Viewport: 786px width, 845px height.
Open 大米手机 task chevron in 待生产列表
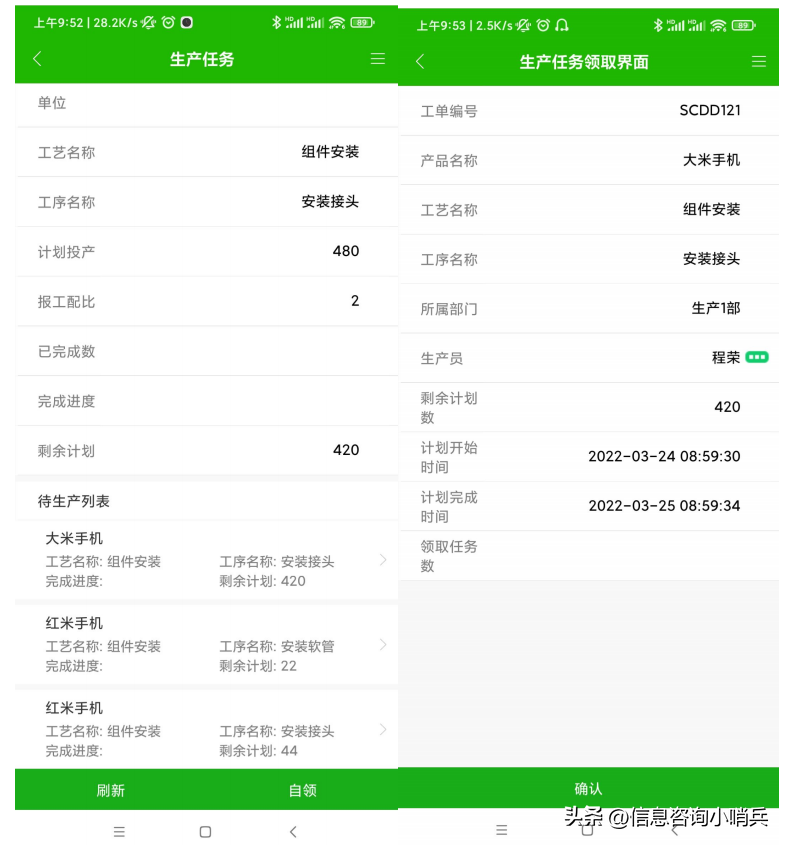tap(382, 559)
